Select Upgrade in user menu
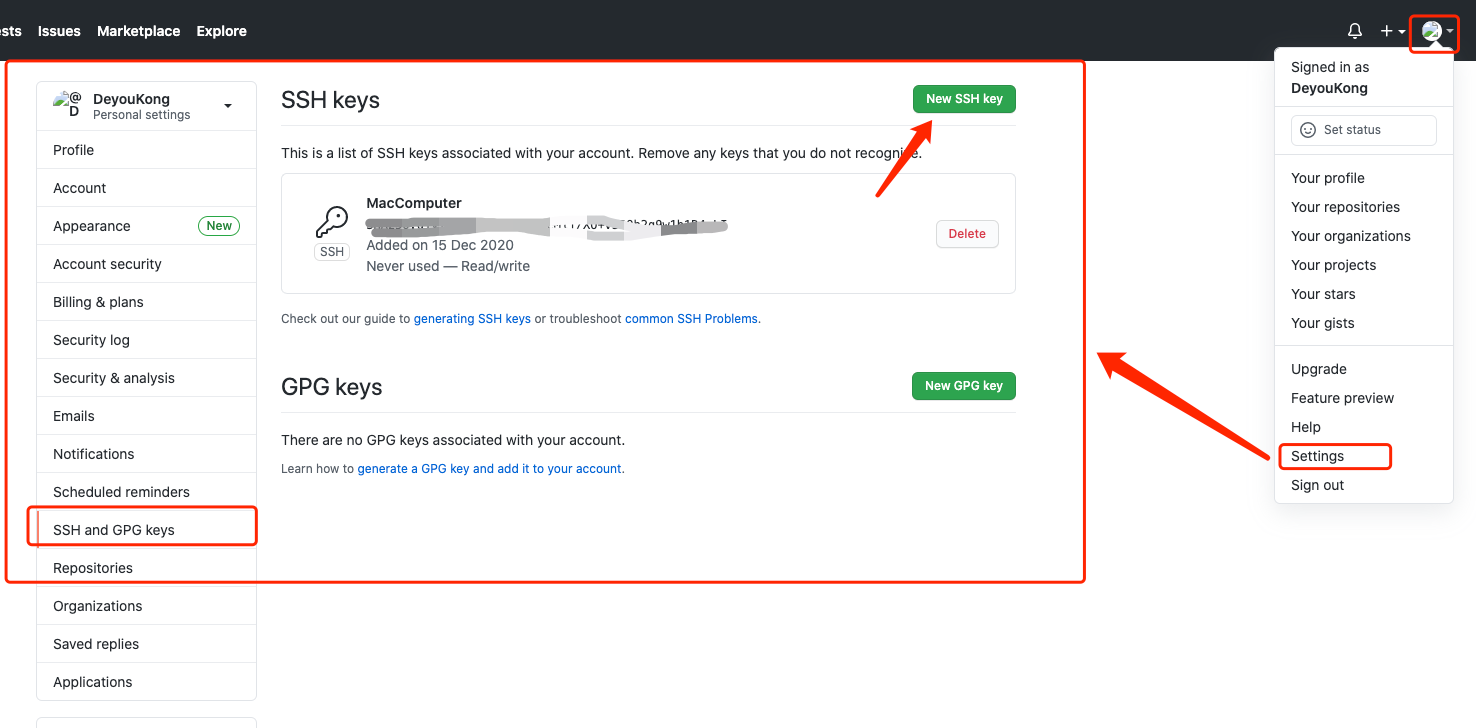 click(x=1363, y=369)
